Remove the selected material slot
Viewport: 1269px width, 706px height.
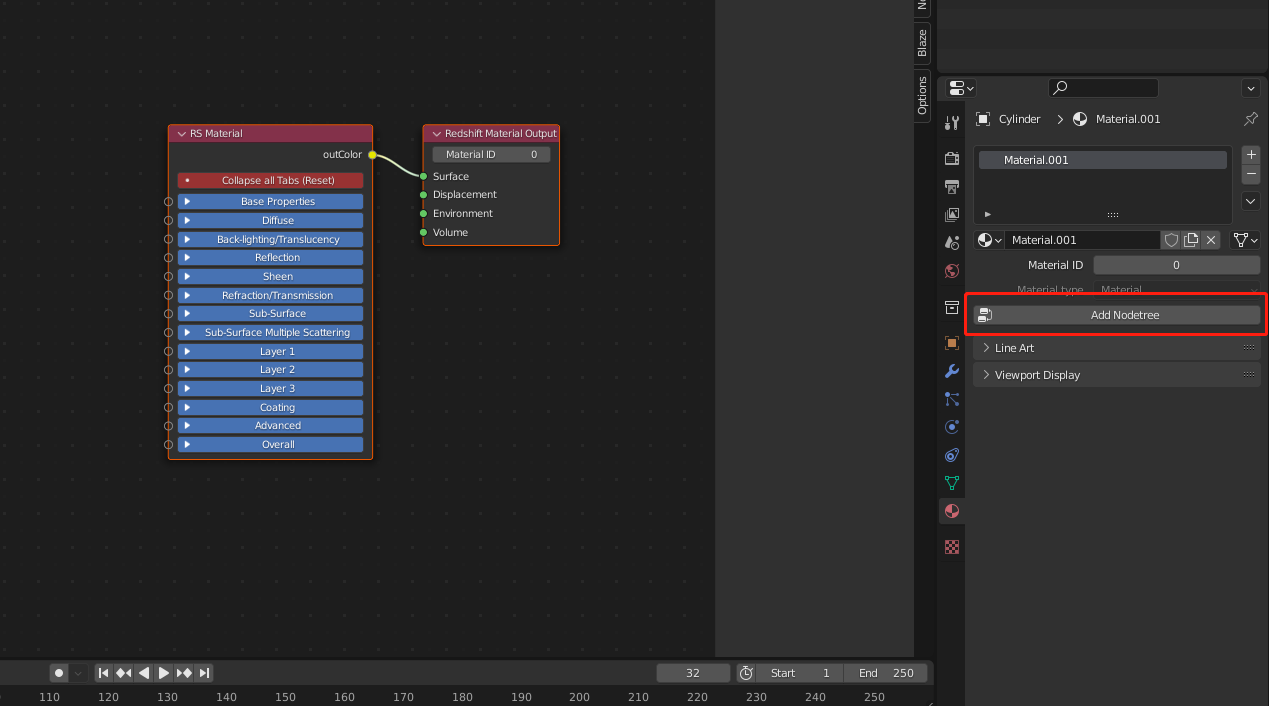1251,174
